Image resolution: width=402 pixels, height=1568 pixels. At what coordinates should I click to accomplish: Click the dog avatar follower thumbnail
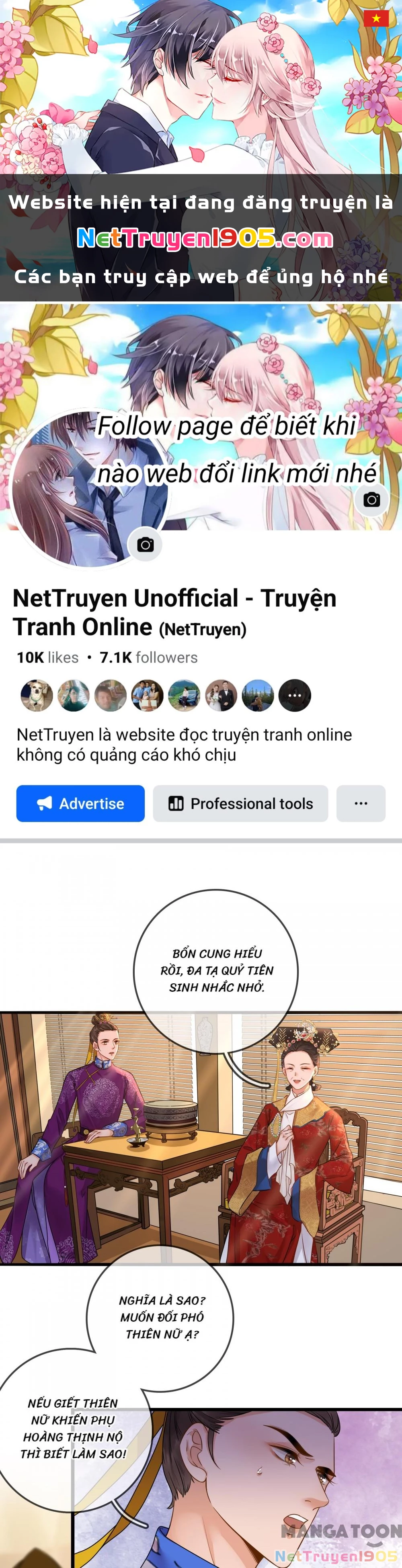pos(37,695)
